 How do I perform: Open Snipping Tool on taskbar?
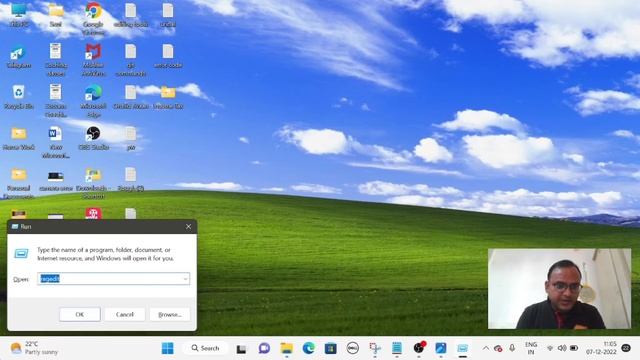click(x=375, y=348)
